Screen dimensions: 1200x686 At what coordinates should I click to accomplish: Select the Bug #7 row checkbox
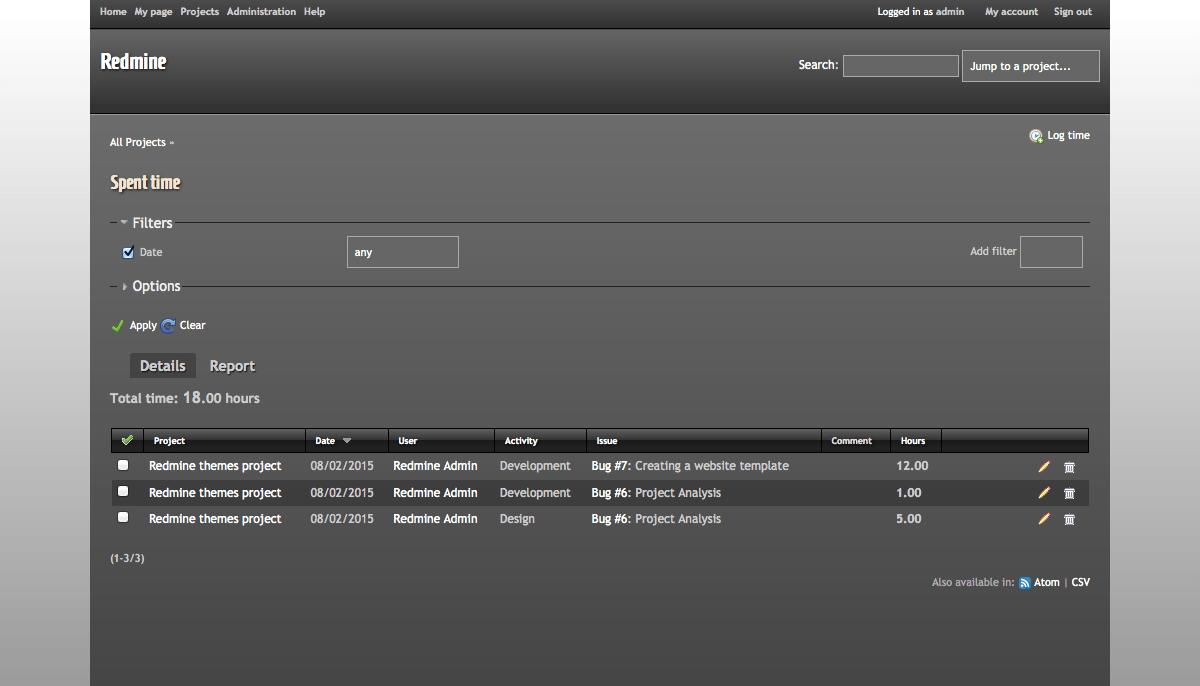point(123,465)
